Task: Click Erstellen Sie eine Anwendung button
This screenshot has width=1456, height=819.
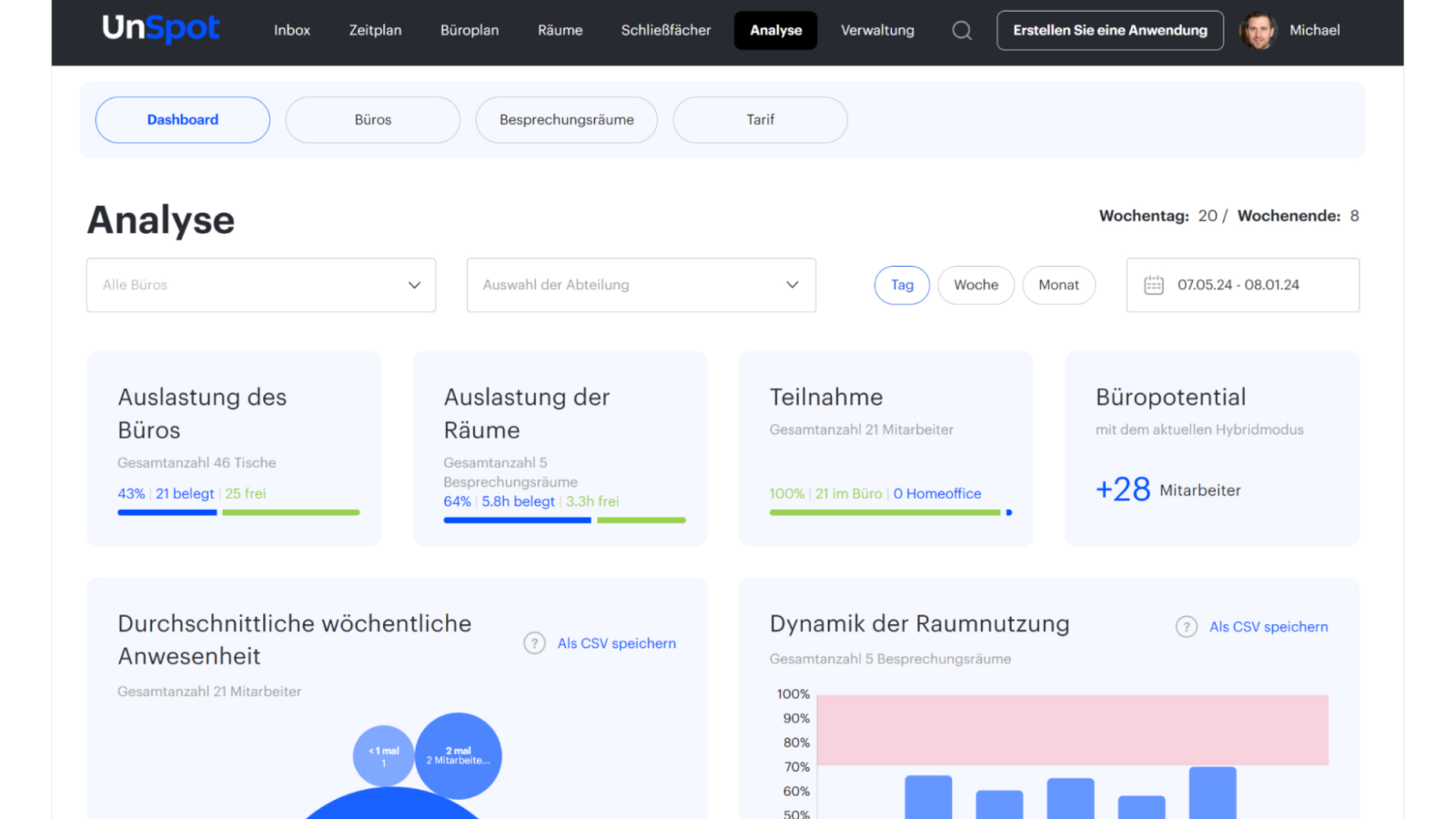Action: (x=1110, y=30)
